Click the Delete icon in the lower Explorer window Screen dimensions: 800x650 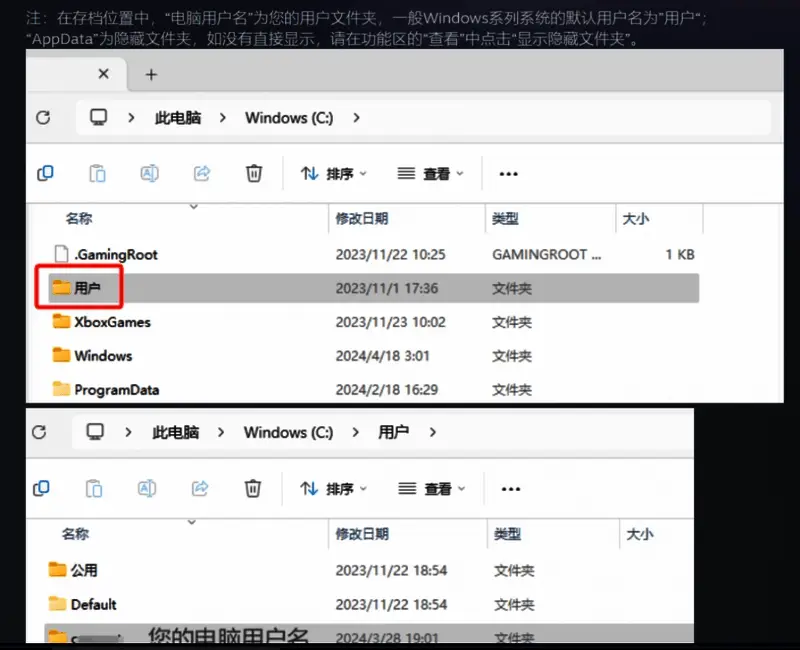pos(252,488)
